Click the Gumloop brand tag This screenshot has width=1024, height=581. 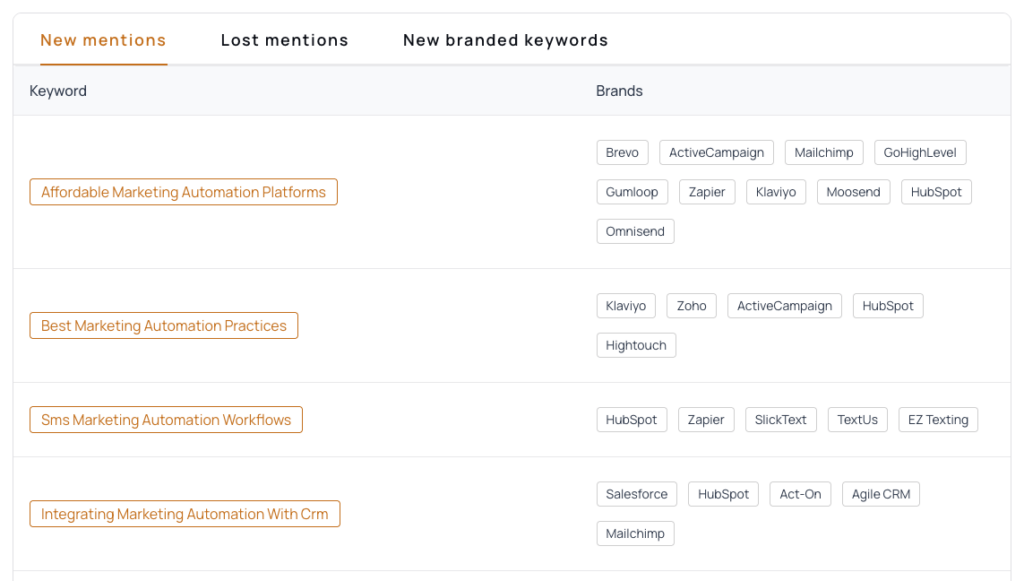click(632, 192)
